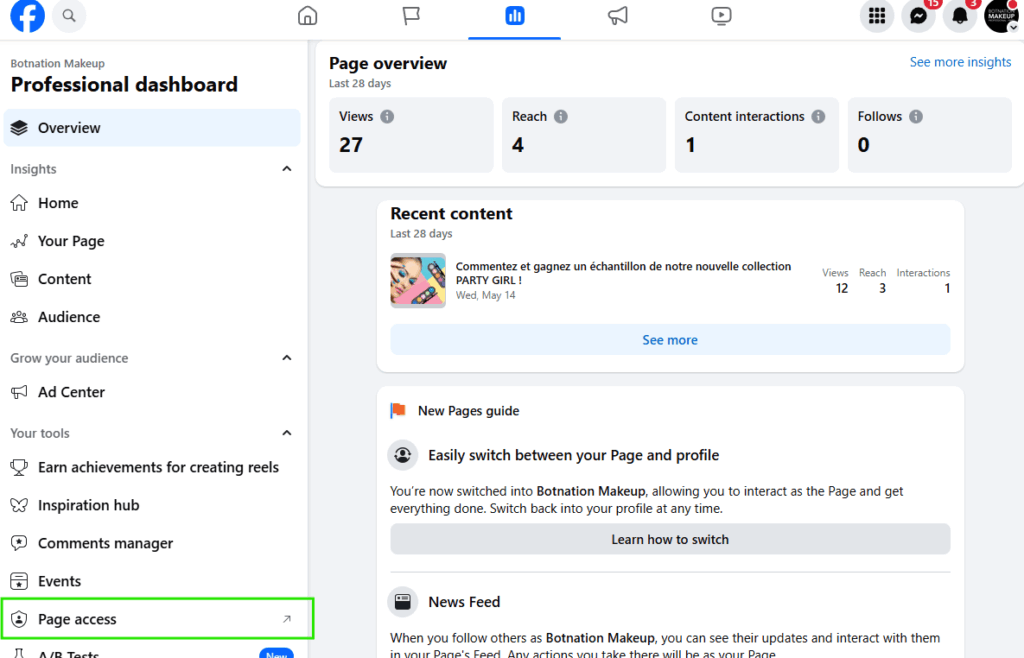Collapse the Your tools section
Image resolution: width=1024 pixels, height=658 pixels.
pos(287,433)
